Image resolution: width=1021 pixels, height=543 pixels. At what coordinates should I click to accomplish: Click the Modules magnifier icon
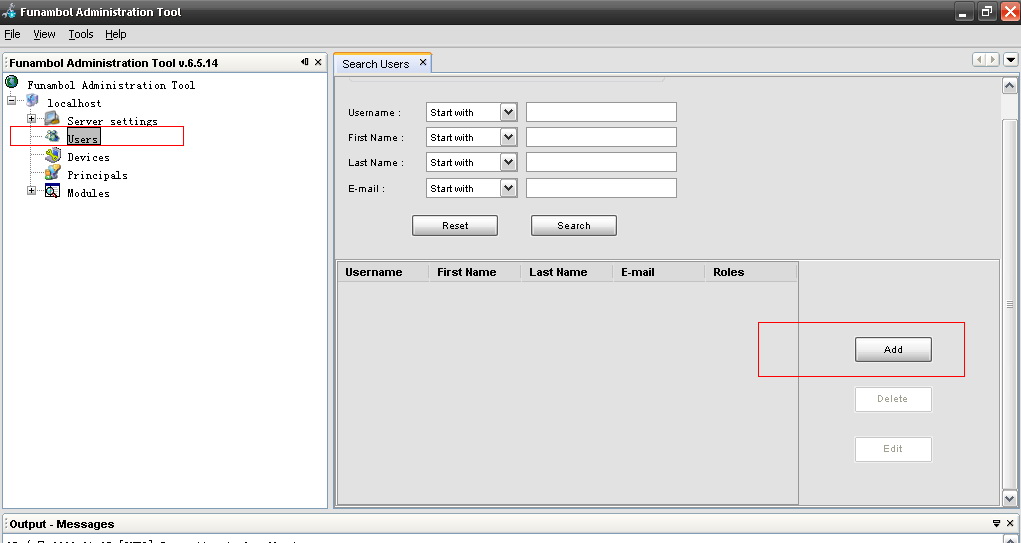[x=52, y=191]
